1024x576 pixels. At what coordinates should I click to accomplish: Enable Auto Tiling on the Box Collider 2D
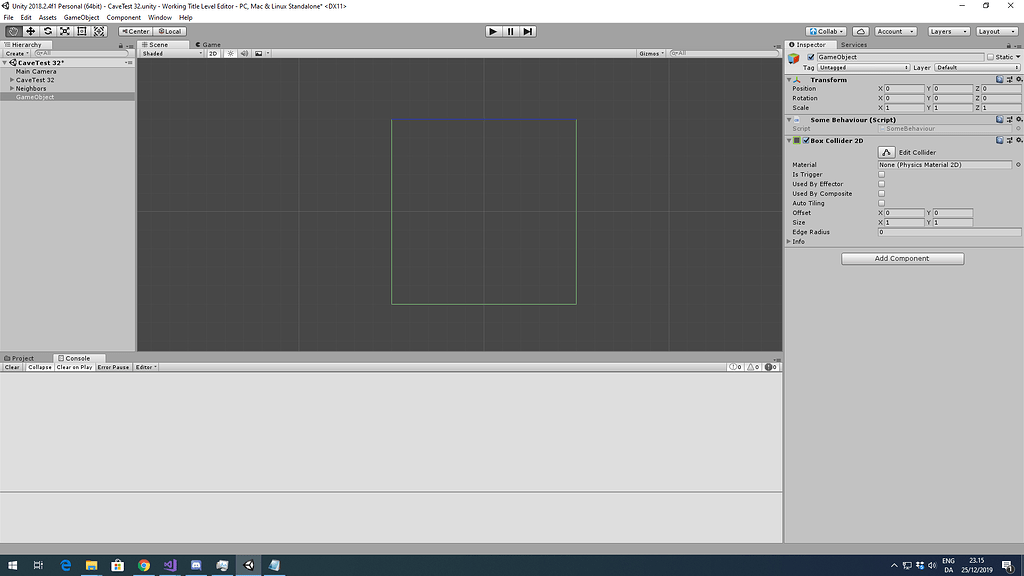tap(881, 203)
